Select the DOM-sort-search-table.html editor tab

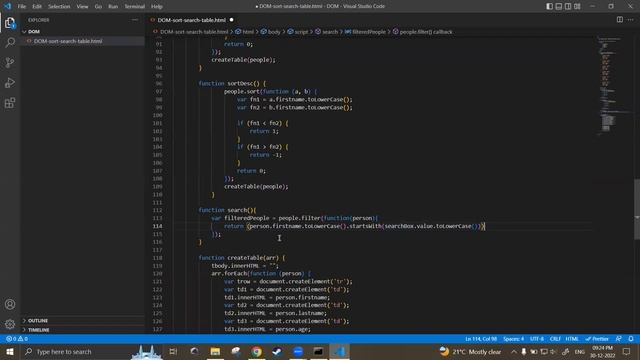191,20
